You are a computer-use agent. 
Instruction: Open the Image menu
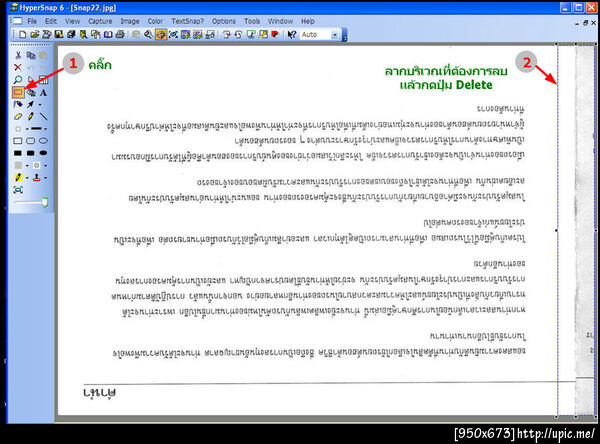130,21
